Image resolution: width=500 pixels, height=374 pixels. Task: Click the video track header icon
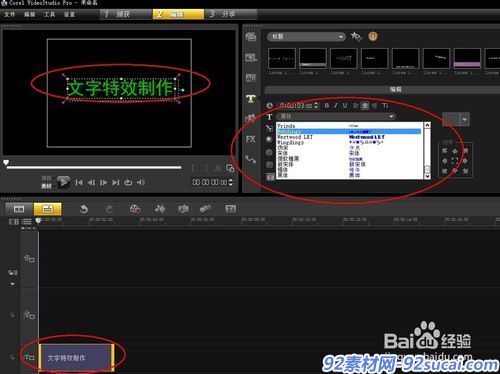point(29,259)
